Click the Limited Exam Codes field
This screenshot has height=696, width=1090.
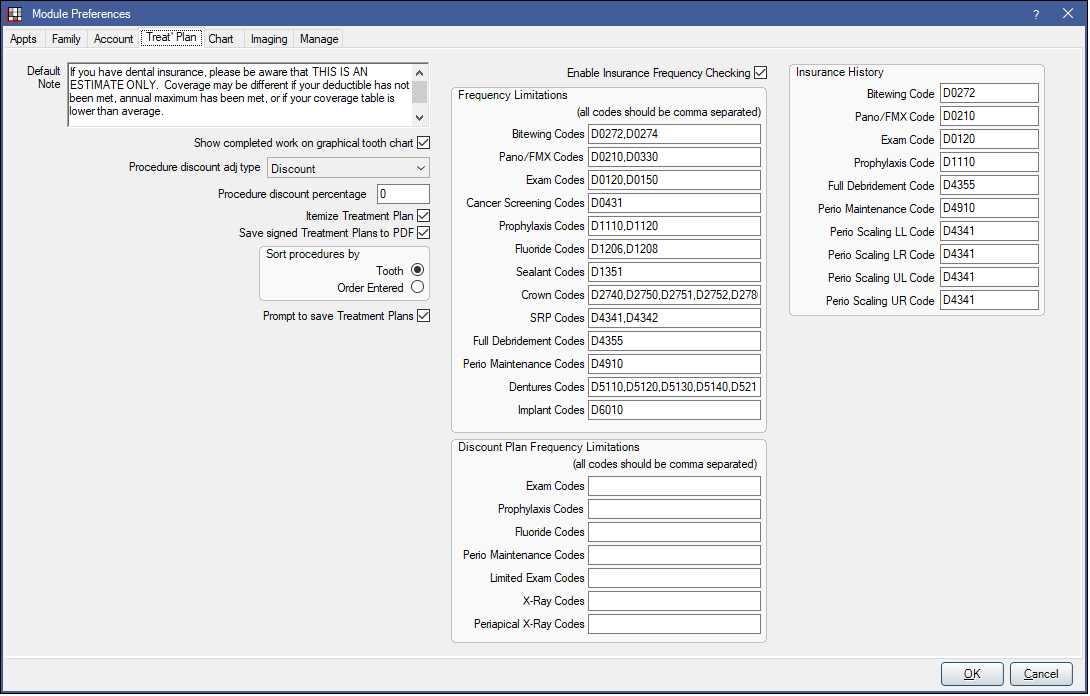(674, 578)
